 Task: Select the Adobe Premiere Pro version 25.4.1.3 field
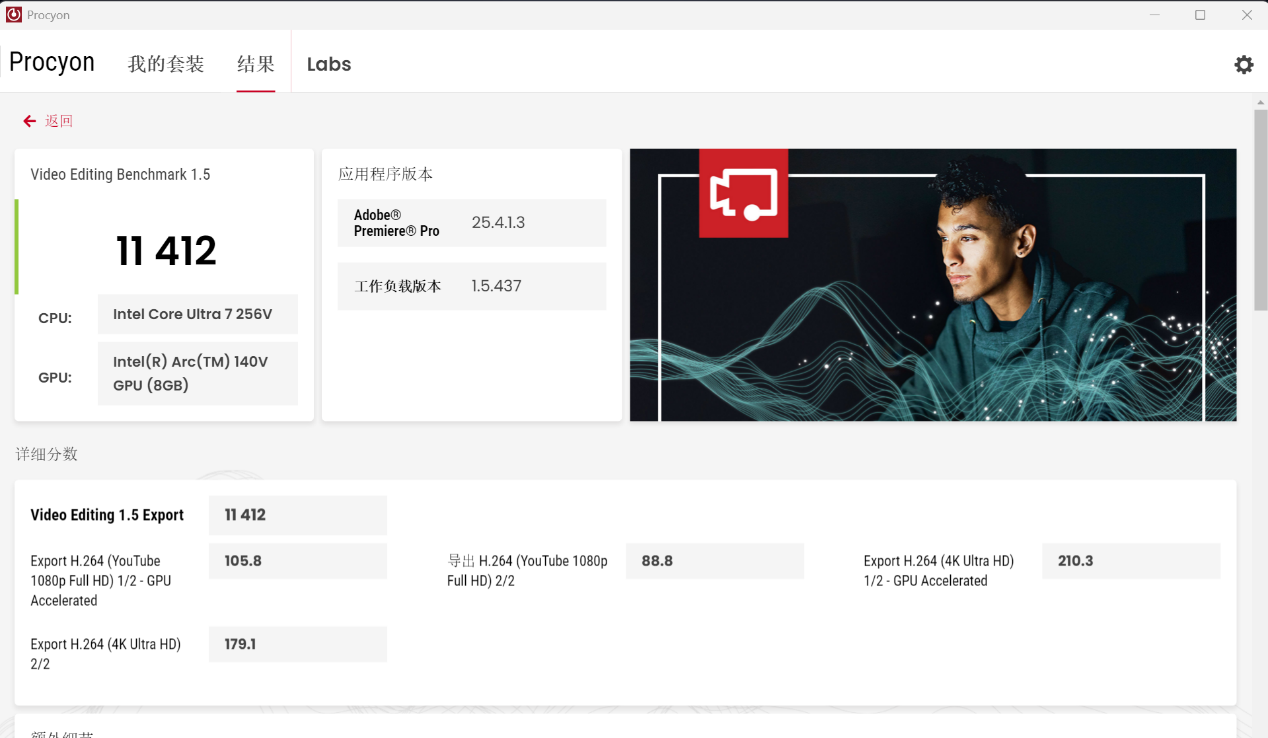point(471,222)
